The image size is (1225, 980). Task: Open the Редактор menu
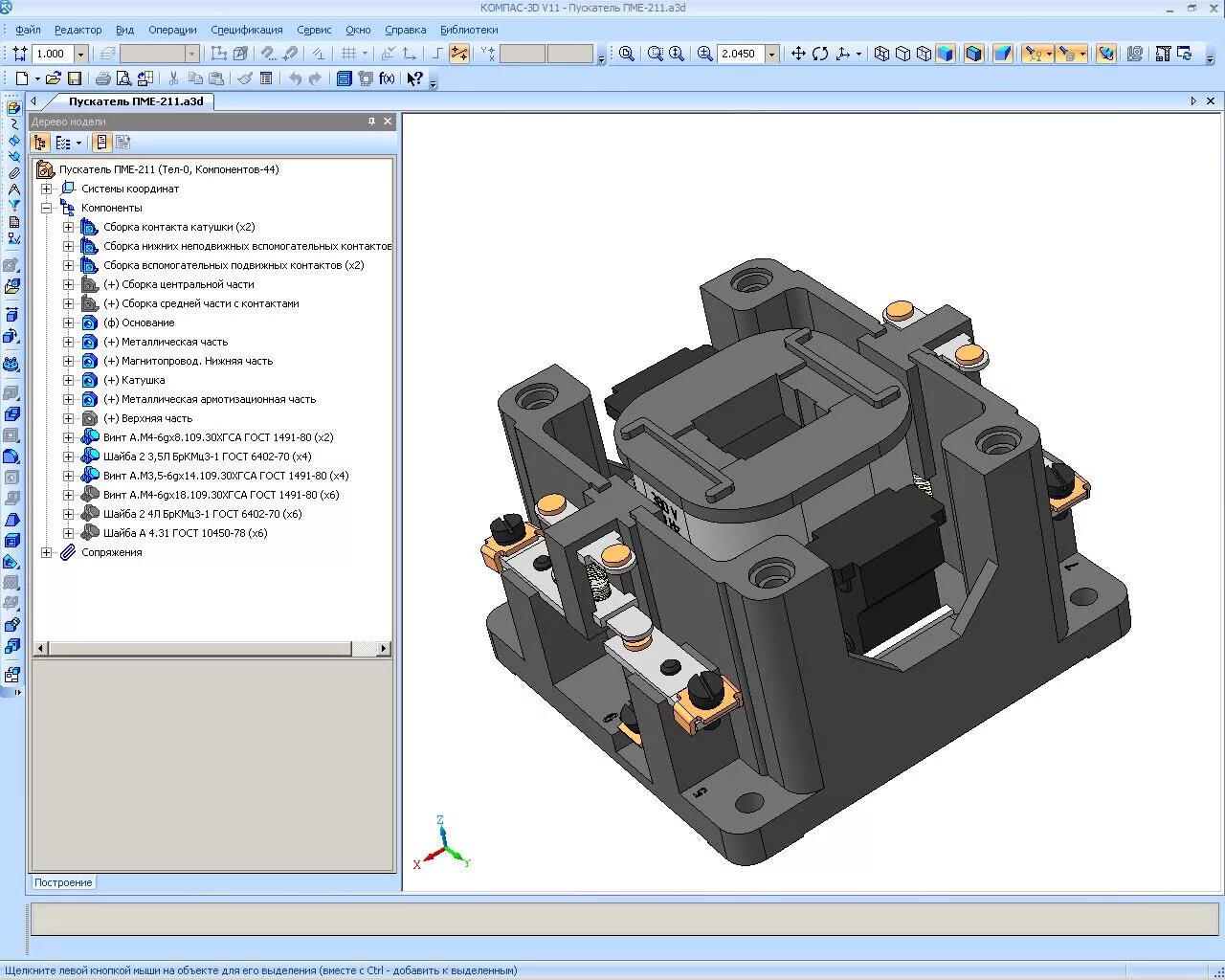(x=78, y=30)
